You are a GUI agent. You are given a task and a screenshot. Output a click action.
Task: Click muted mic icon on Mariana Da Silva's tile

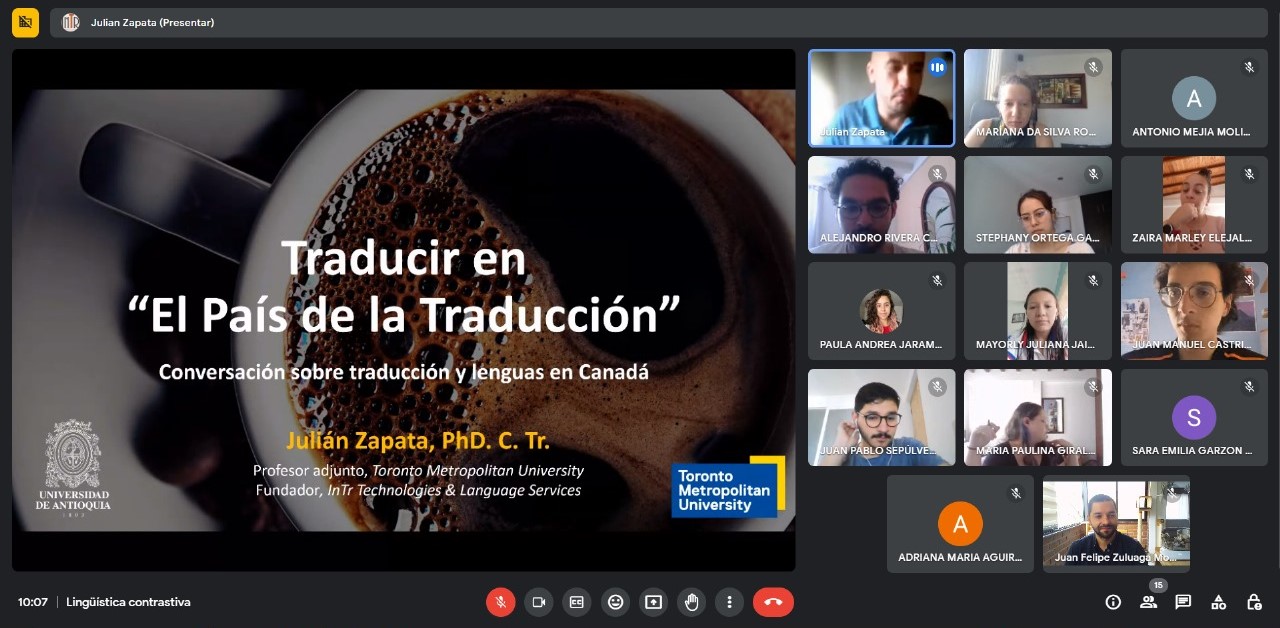coord(1093,67)
